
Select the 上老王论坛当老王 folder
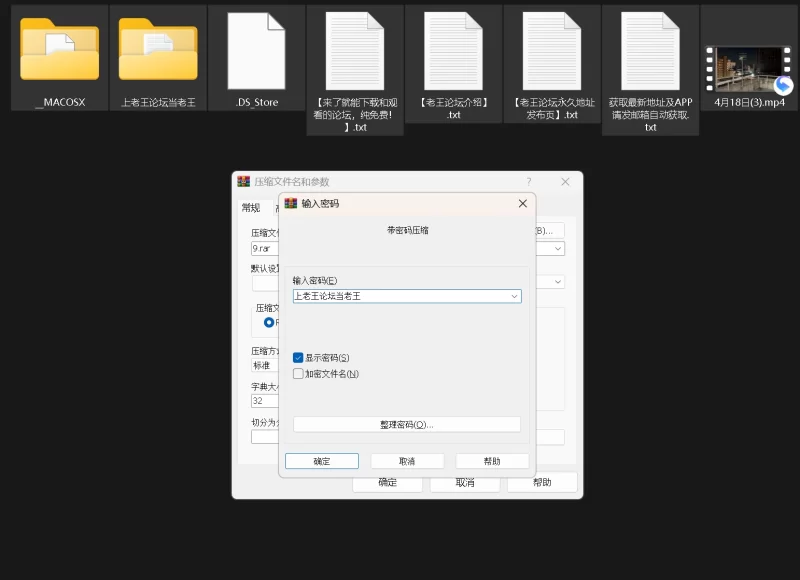[158, 50]
